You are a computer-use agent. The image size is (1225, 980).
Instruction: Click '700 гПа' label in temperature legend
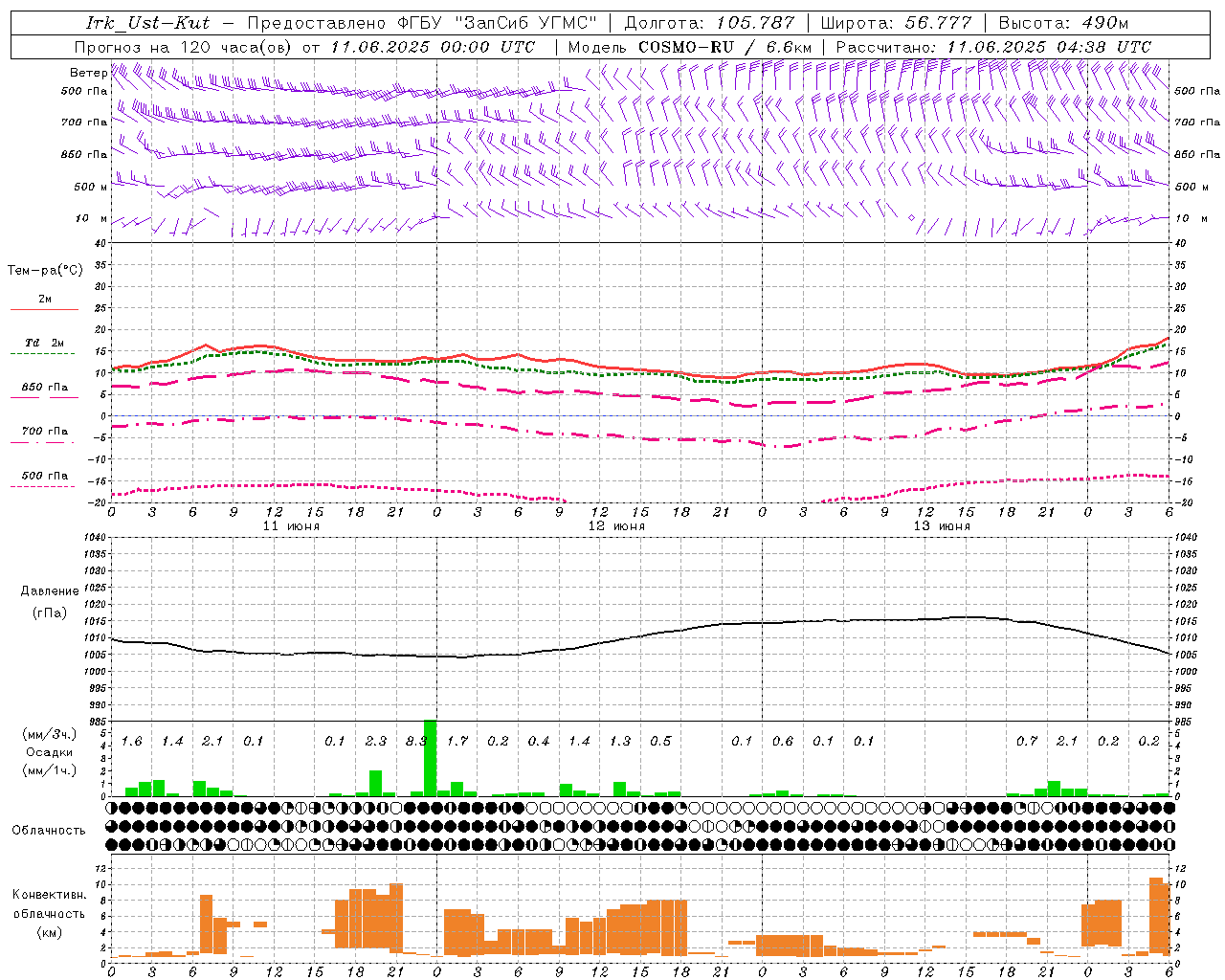44,432
